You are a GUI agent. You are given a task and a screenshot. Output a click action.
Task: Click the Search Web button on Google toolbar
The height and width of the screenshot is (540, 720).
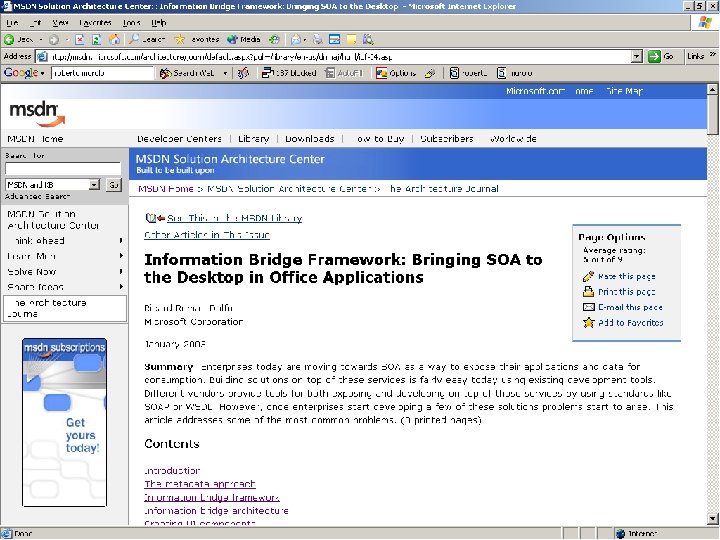187,73
